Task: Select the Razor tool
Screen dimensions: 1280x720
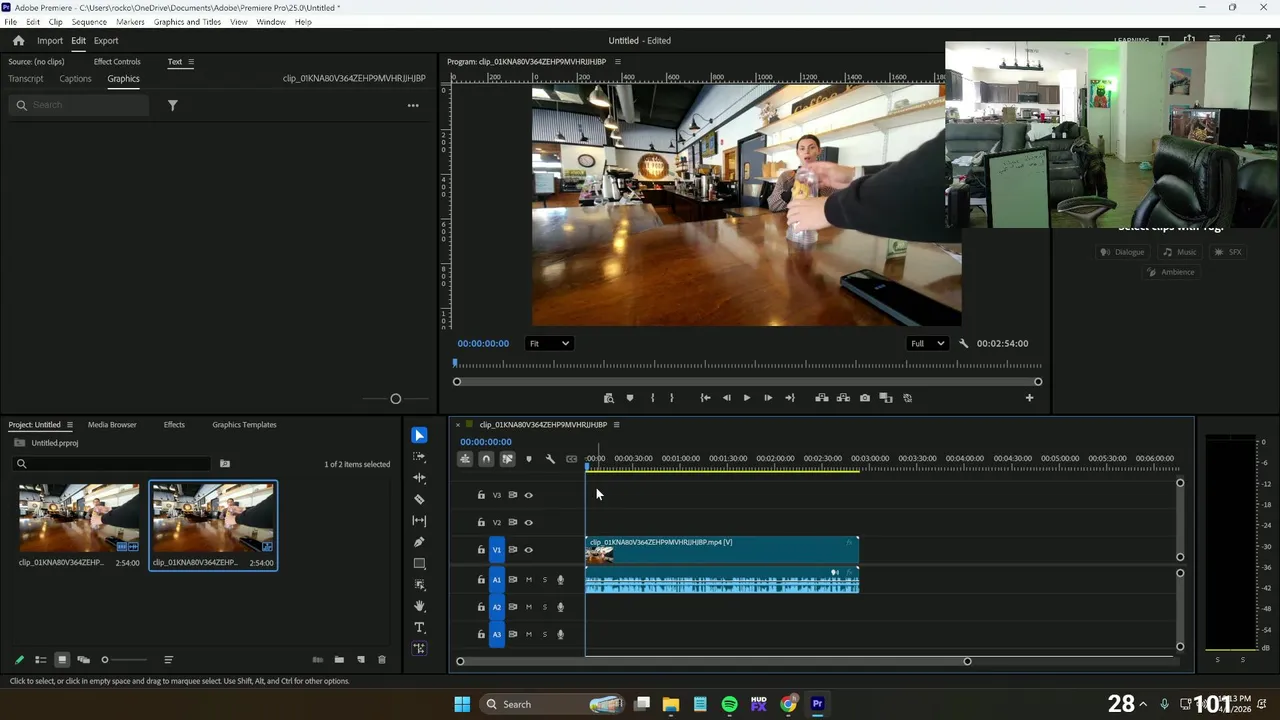Action: click(x=419, y=499)
